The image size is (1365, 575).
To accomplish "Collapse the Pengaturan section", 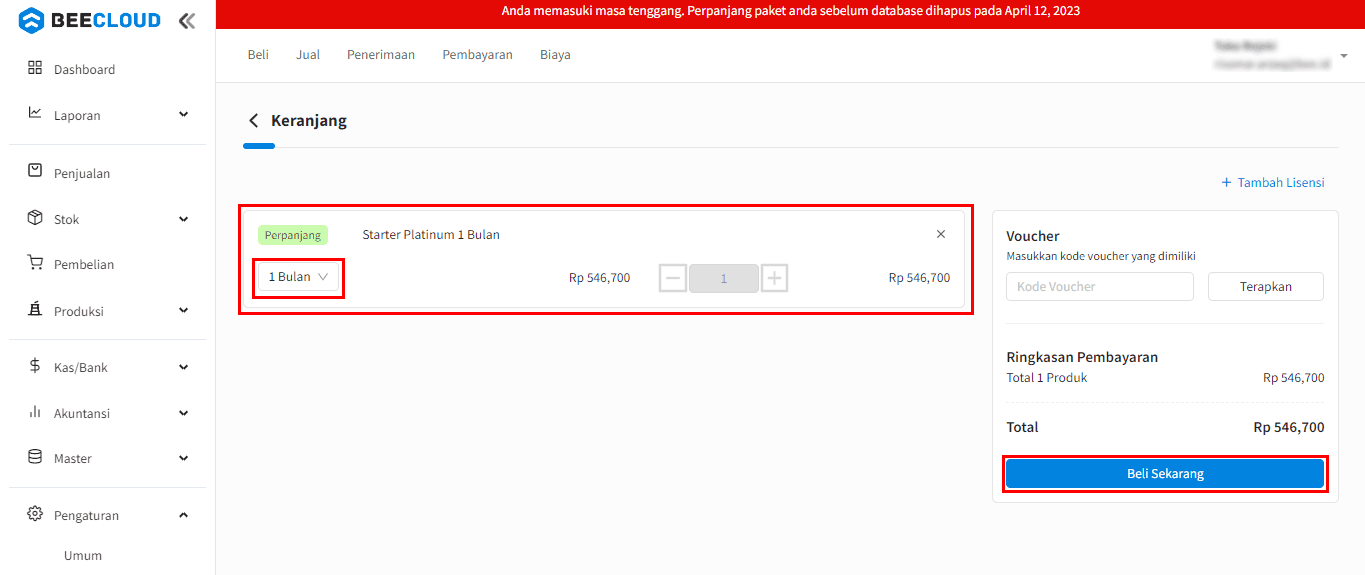I will point(183,515).
